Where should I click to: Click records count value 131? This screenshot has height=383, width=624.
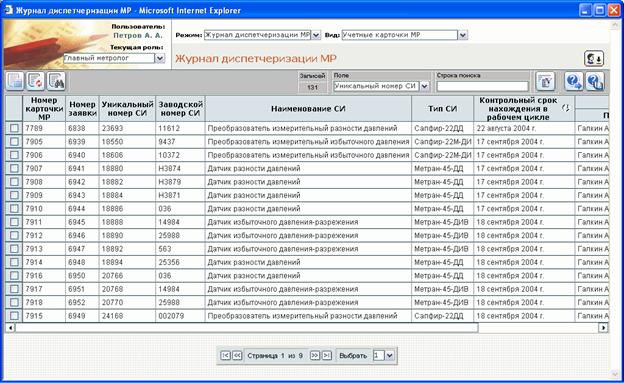[x=312, y=87]
